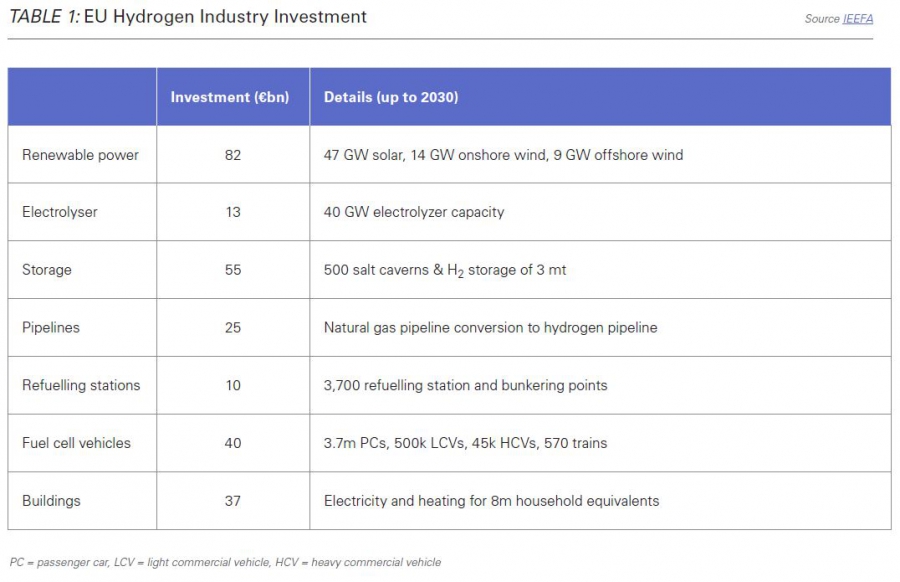Click the Buildings investment value 37
900x582 pixels.
click(233, 501)
